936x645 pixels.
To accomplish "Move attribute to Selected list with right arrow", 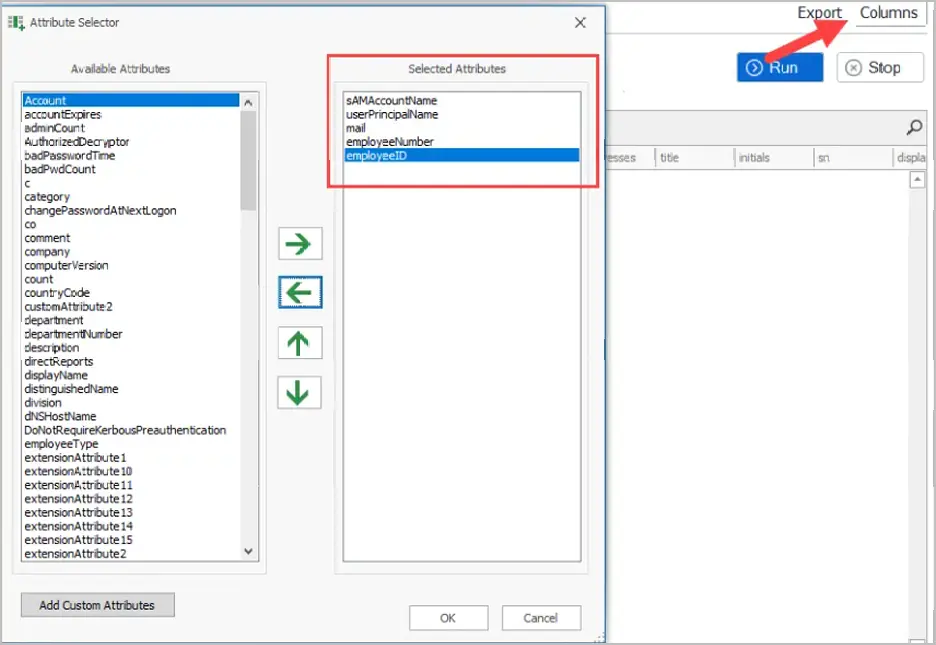I will (x=300, y=243).
